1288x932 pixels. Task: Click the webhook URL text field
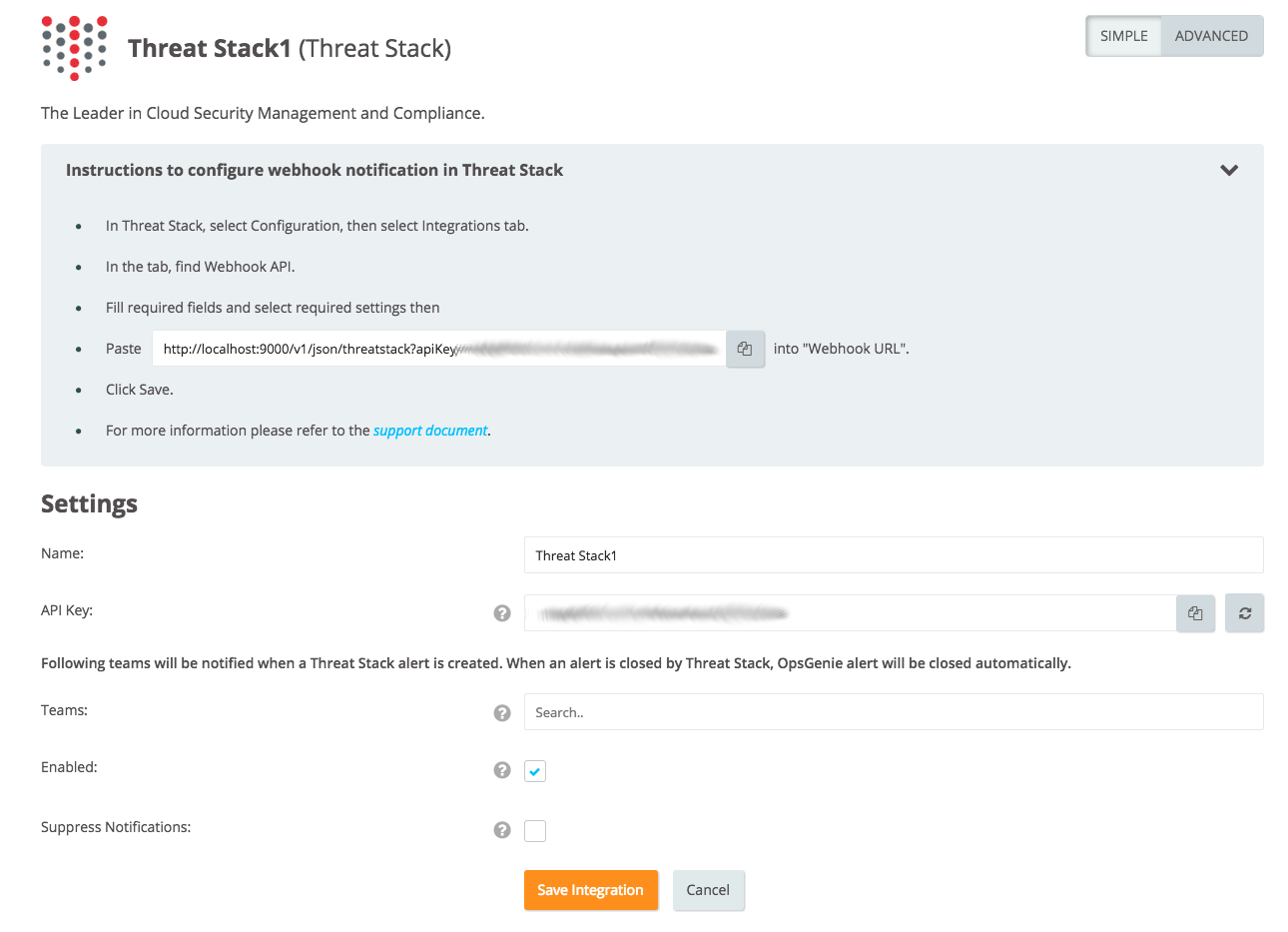coord(439,349)
